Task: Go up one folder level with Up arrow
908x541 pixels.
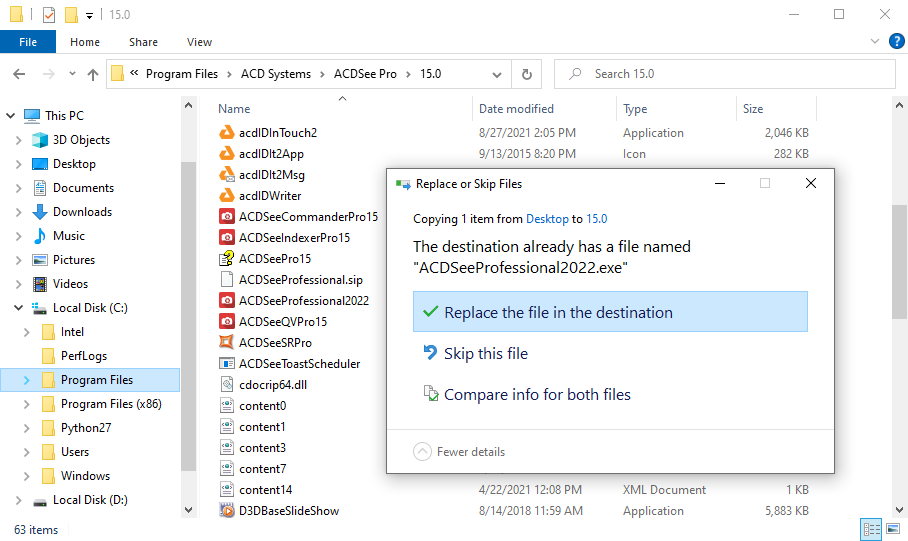Action: tap(93, 74)
